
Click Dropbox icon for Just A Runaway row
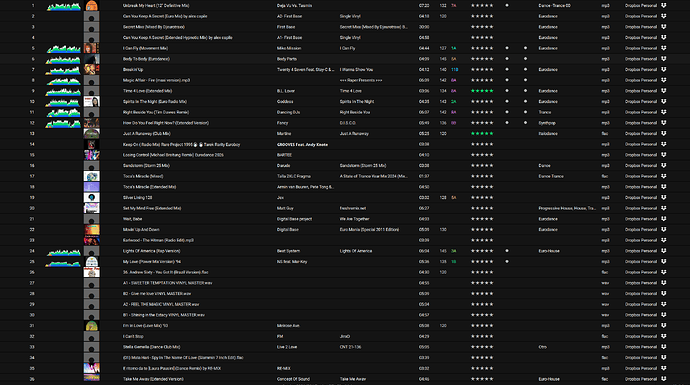point(664,134)
